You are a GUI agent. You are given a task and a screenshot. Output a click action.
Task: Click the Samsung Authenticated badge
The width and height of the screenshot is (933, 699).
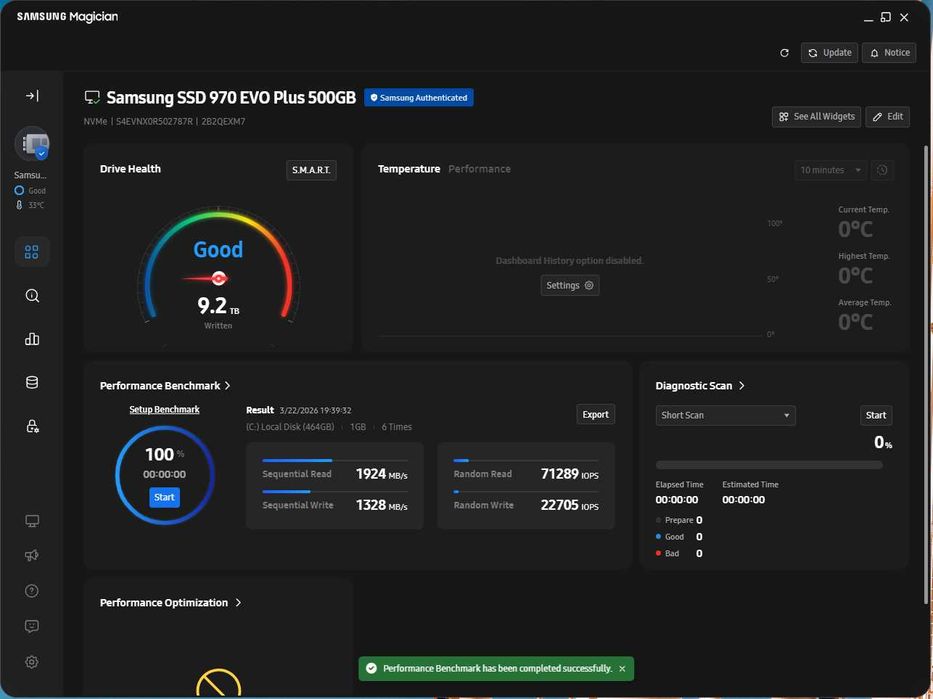click(x=419, y=98)
